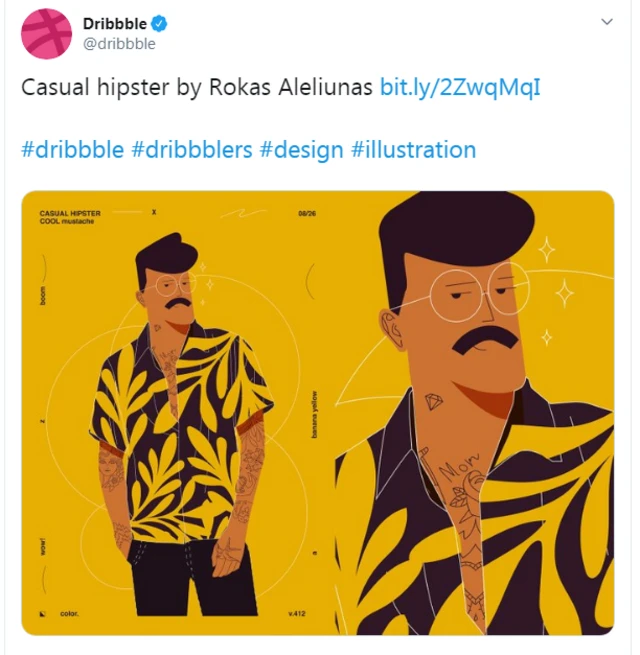640x655 pixels.
Task: Follow the #design hashtag link
Action: tap(301, 150)
